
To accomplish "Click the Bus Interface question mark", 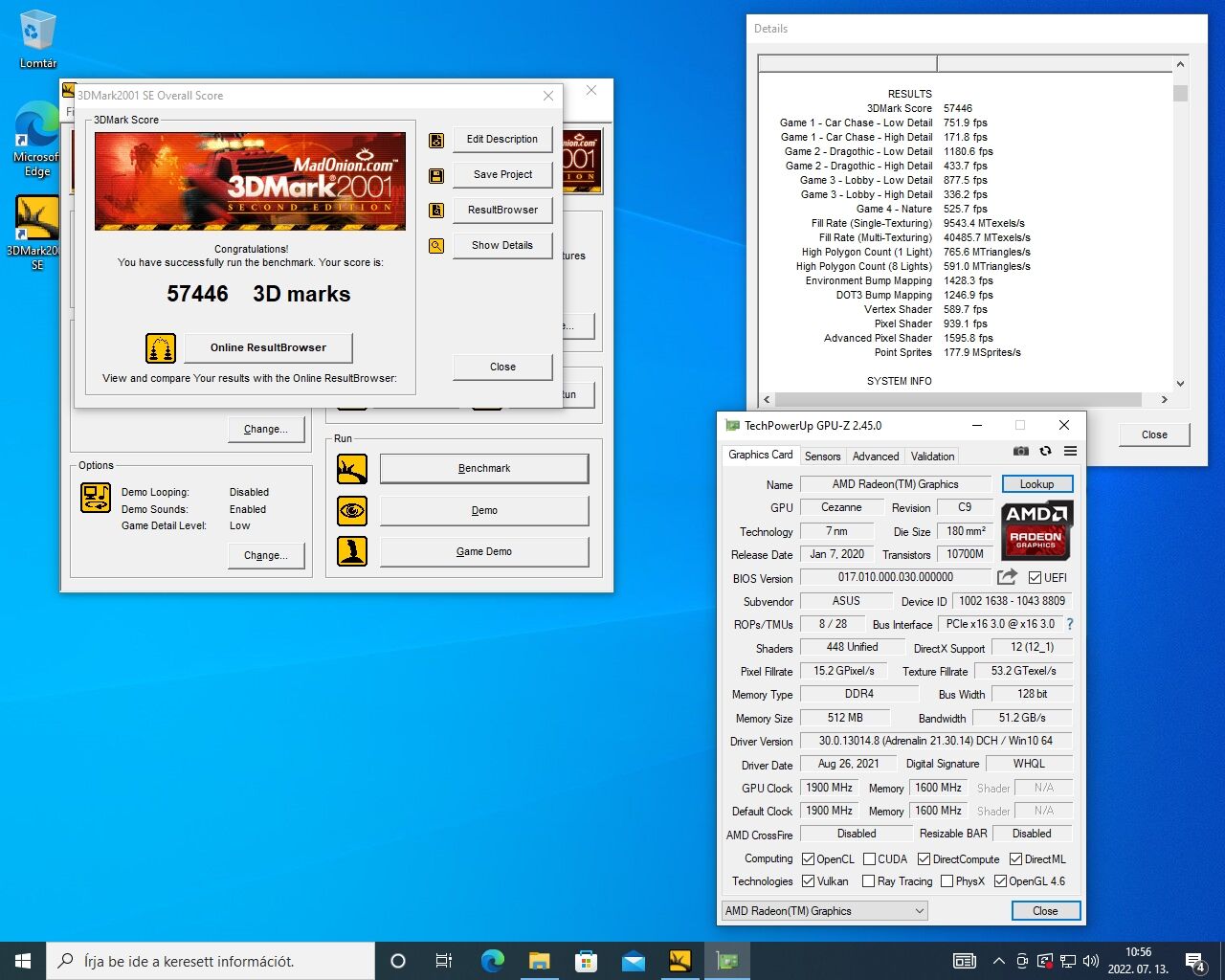I will 1070,624.
